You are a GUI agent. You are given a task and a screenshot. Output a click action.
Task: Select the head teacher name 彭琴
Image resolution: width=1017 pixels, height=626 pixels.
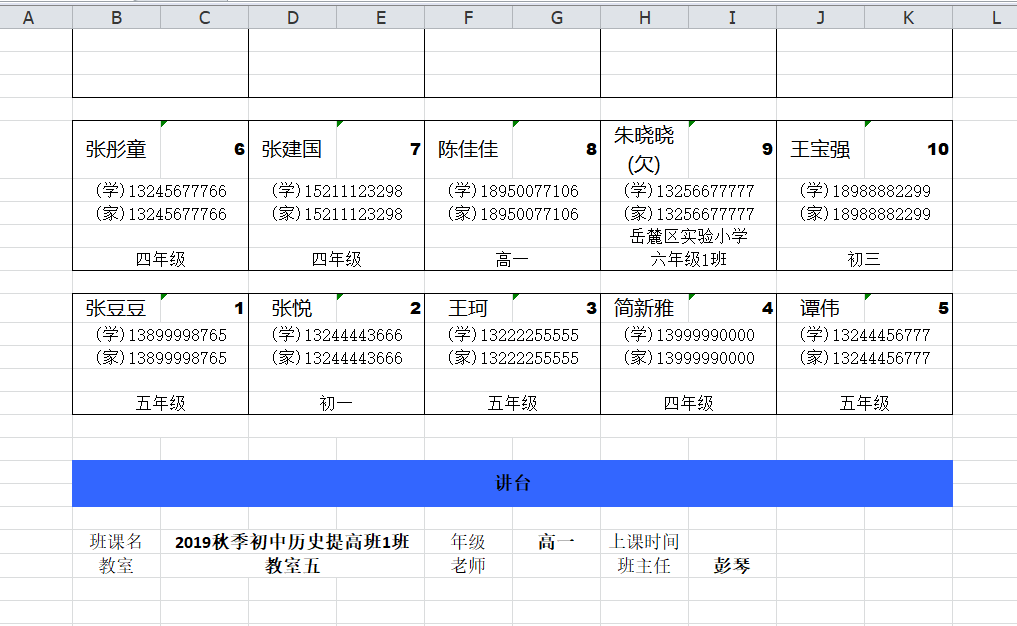tap(732, 565)
